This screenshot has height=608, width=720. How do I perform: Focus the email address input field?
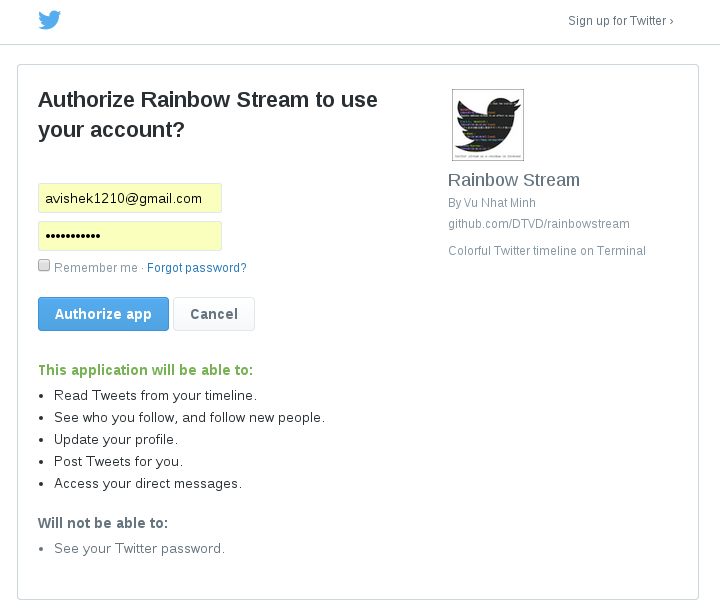(130, 198)
